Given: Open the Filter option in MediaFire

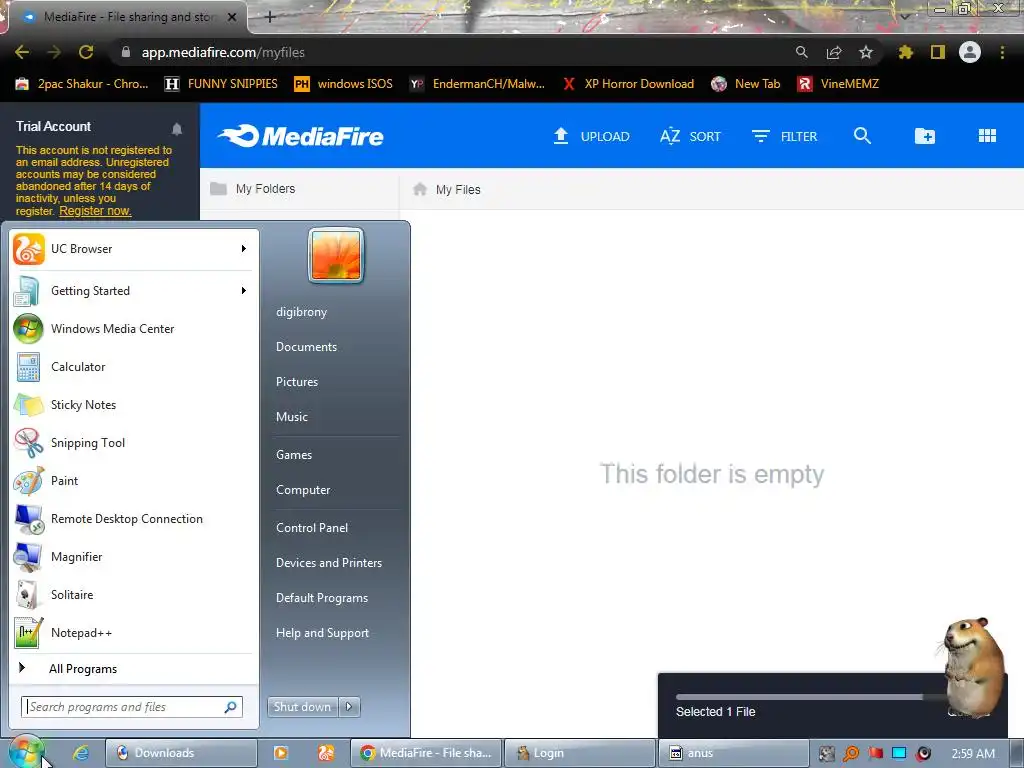Looking at the screenshot, I should point(784,136).
